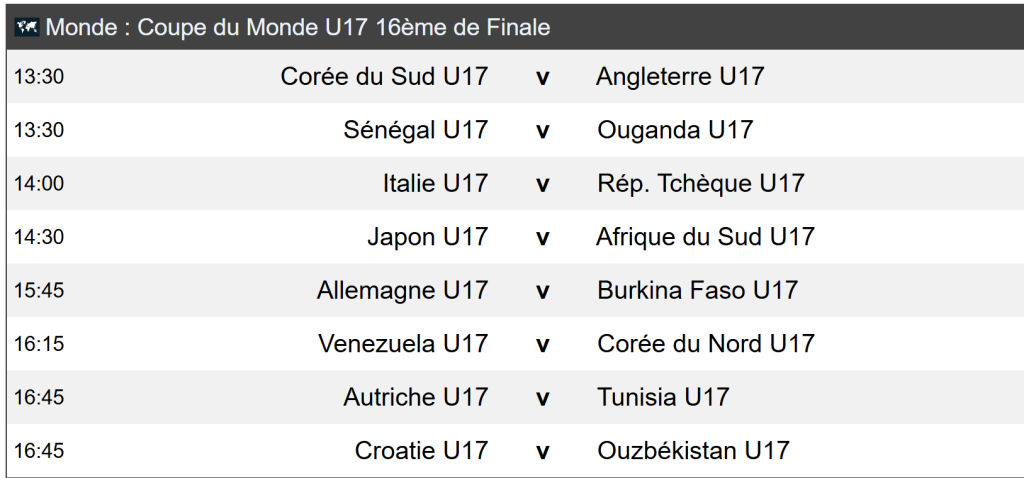Select Corée du Sud U17 team
Image resolution: width=1024 pixels, height=478 pixels.
[x=384, y=77]
